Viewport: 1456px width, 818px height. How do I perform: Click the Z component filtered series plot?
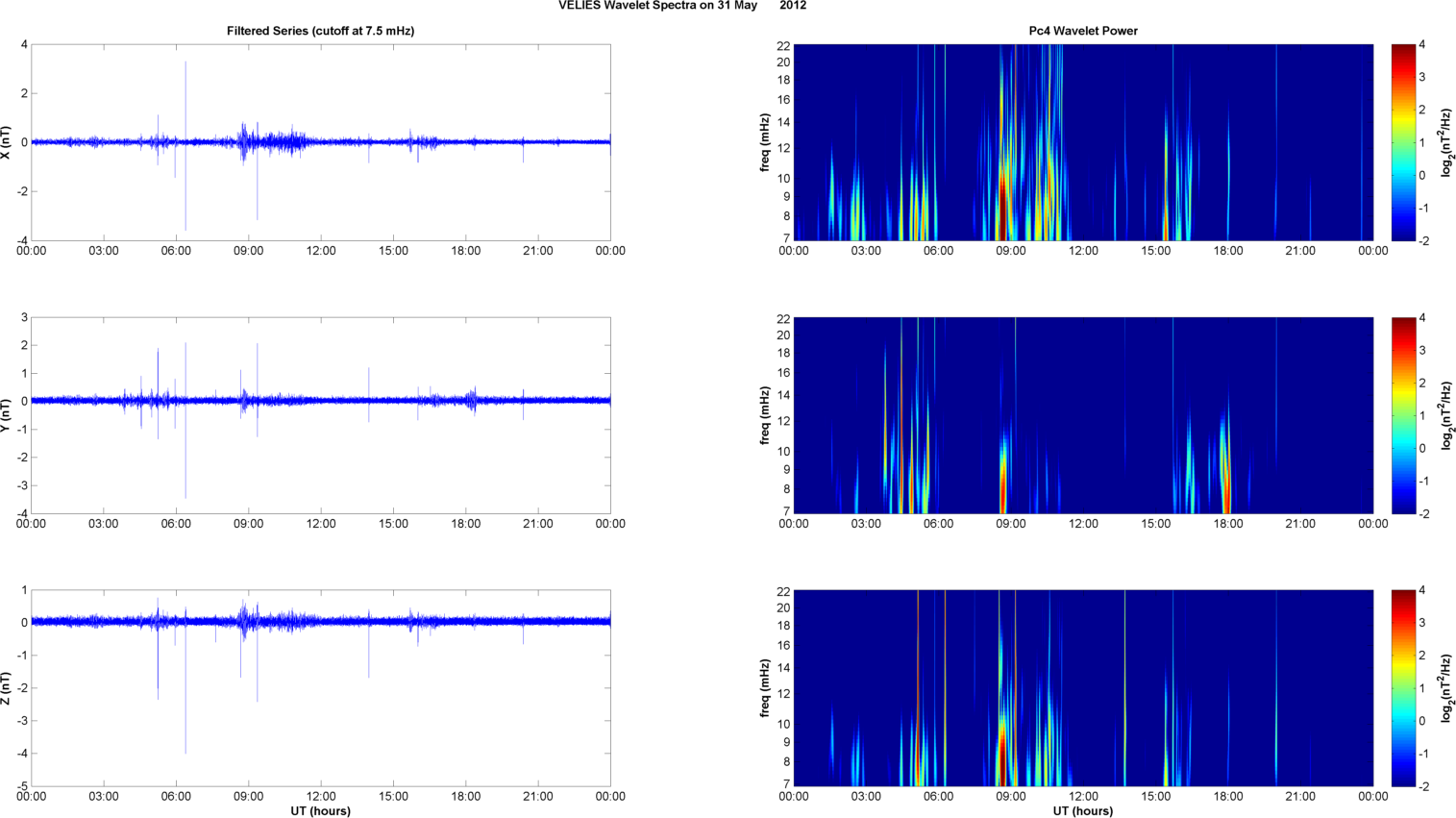pyautogui.click(x=320, y=688)
